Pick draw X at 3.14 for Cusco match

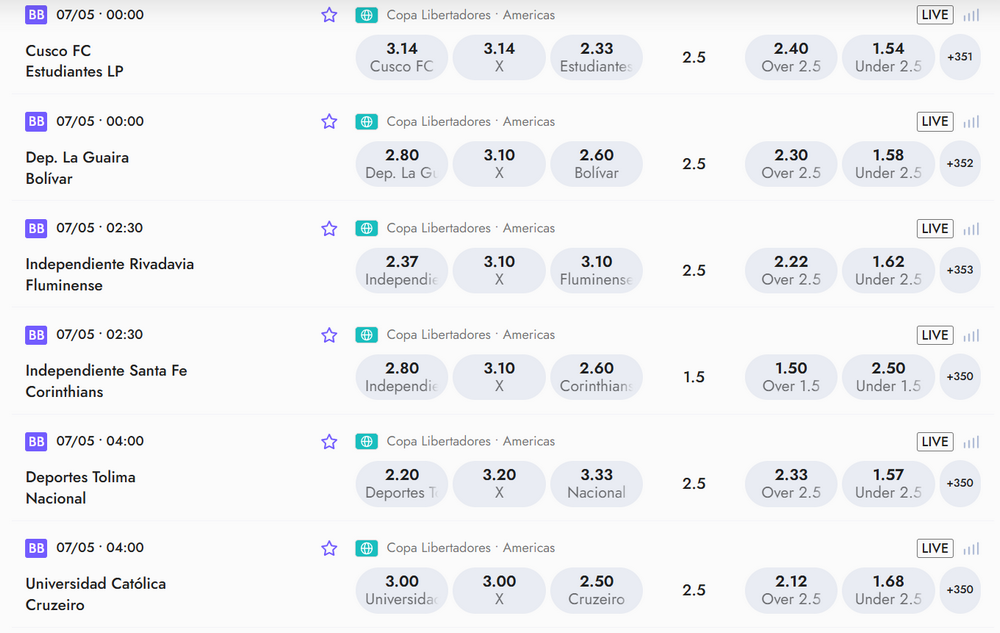coord(499,57)
